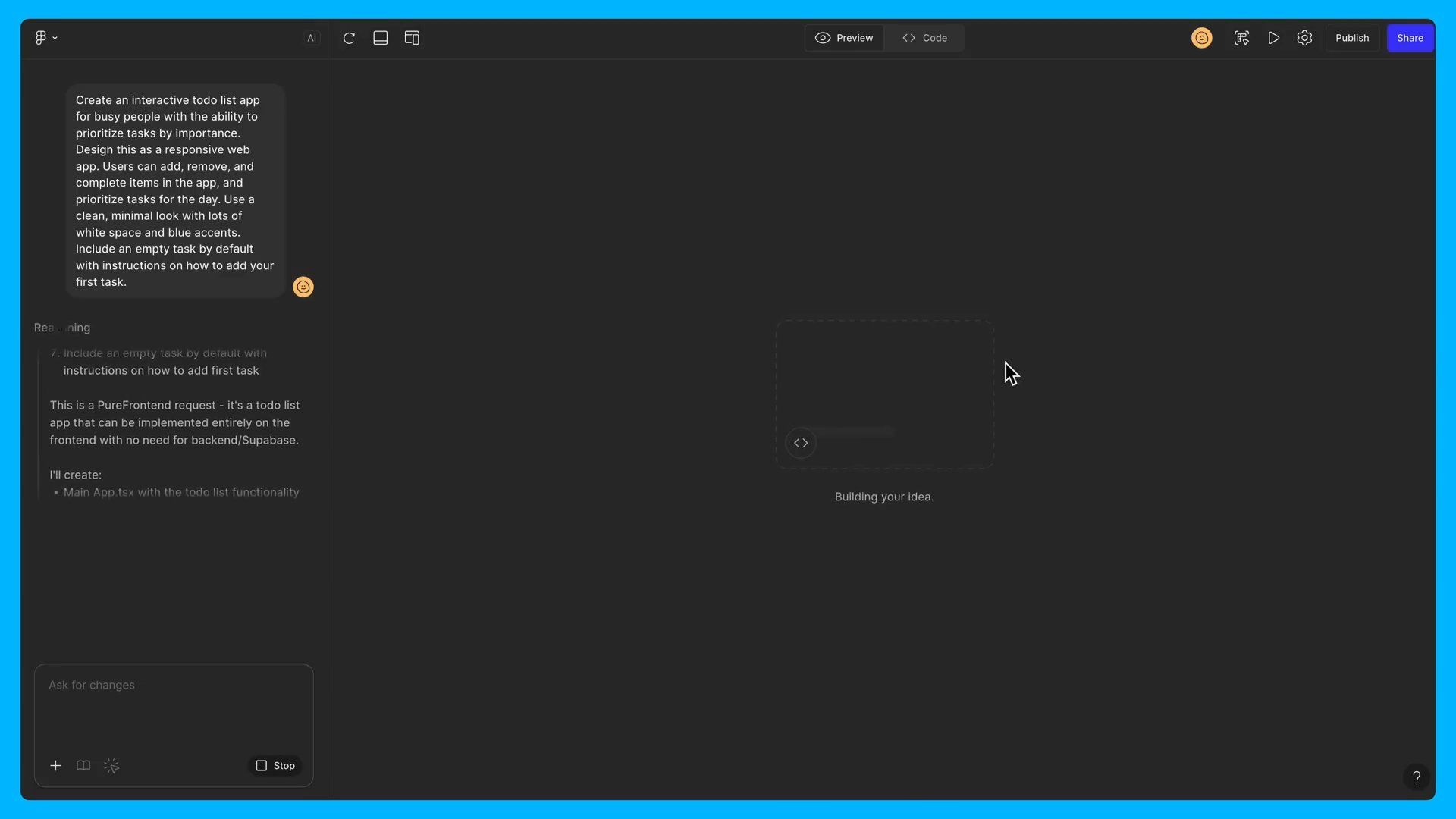Open the help question mark button

1416,777
